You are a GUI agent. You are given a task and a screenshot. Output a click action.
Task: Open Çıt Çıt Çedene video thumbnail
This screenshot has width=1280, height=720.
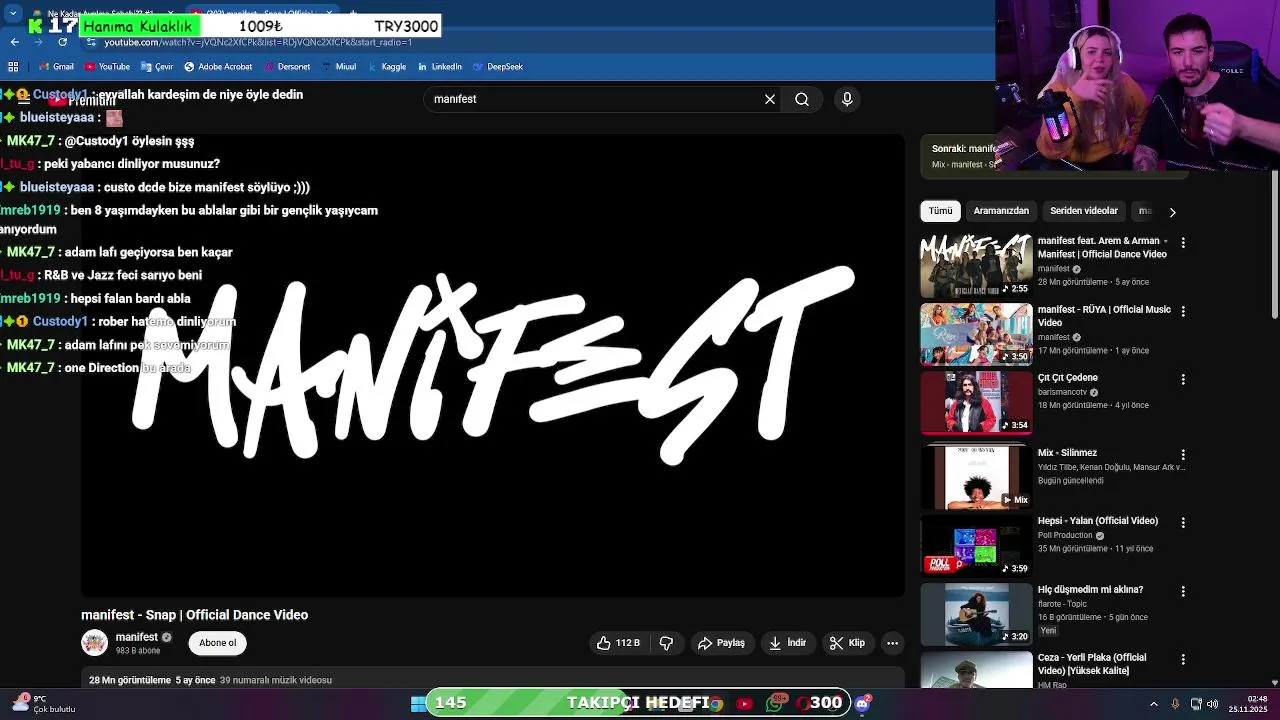point(976,403)
